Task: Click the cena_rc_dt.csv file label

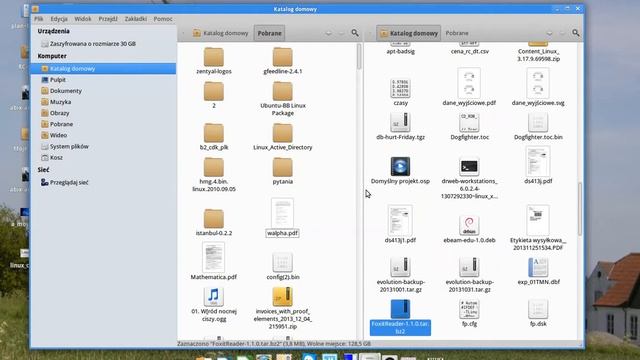Action: [469, 51]
